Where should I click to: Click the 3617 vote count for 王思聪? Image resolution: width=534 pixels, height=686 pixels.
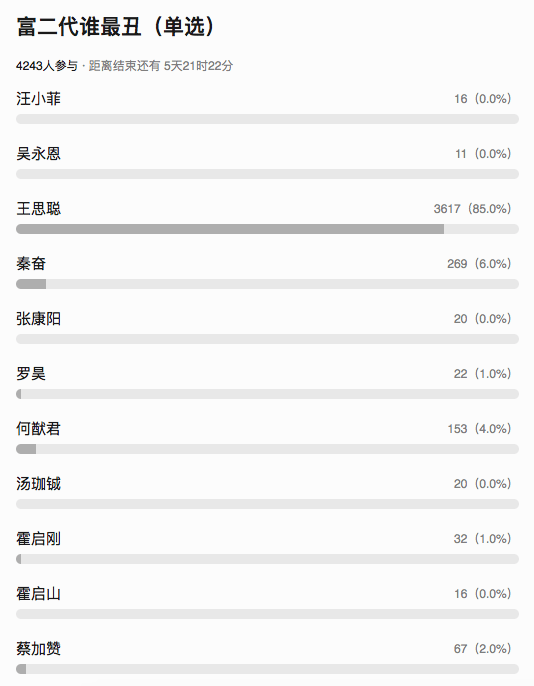click(x=447, y=209)
